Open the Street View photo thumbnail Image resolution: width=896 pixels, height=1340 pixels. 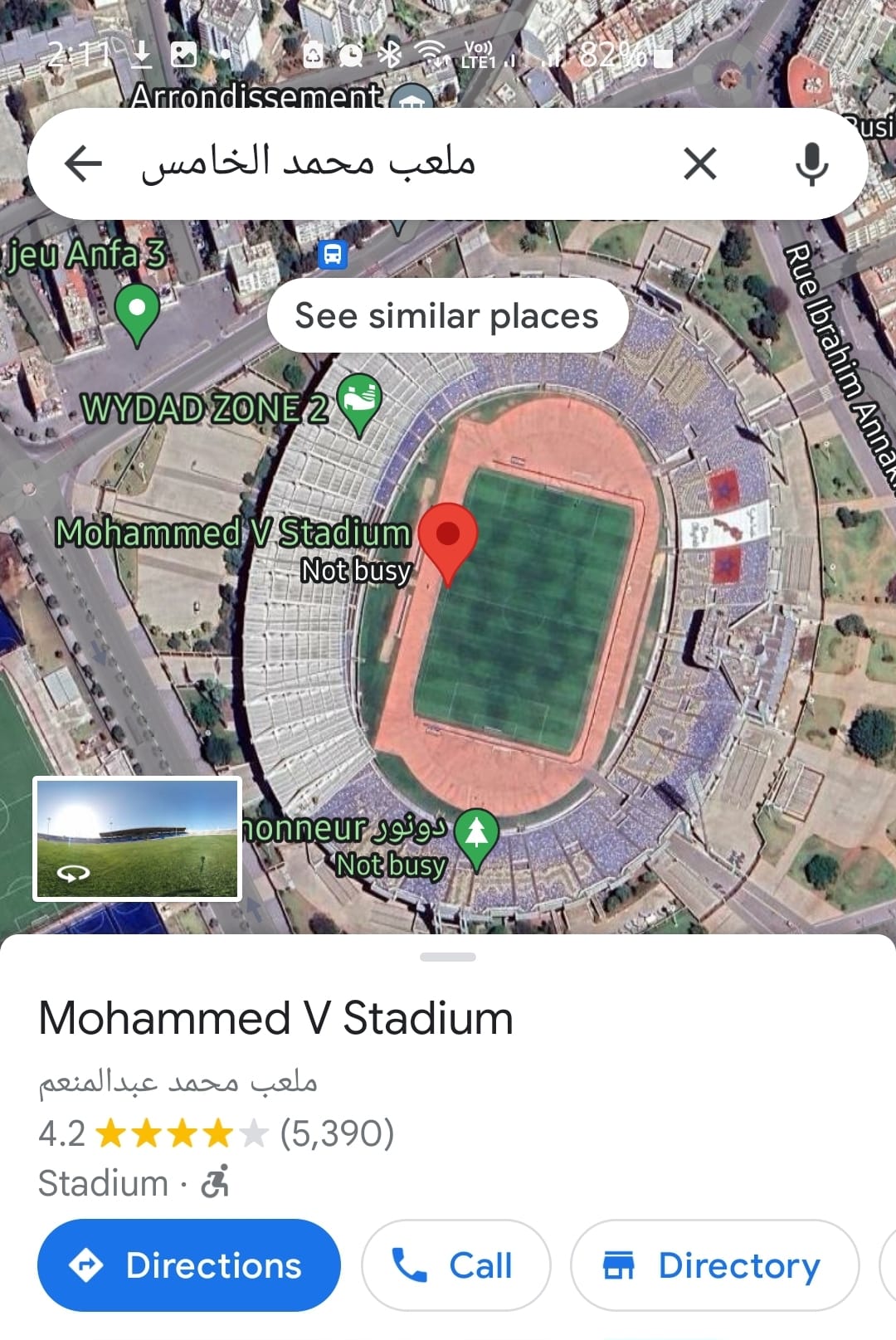tap(138, 839)
